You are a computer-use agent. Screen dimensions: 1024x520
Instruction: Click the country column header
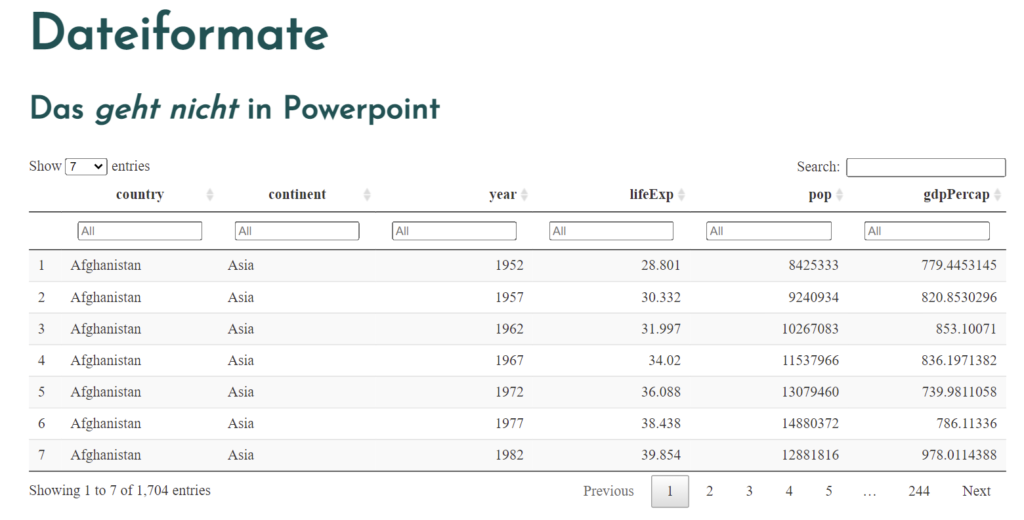click(x=140, y=195)
